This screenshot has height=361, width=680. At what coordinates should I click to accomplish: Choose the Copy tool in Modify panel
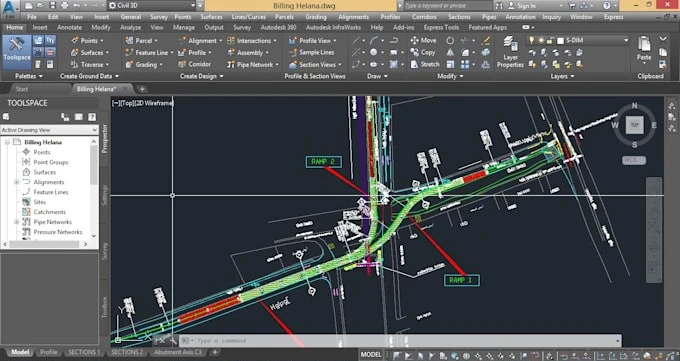coord(422,52)
